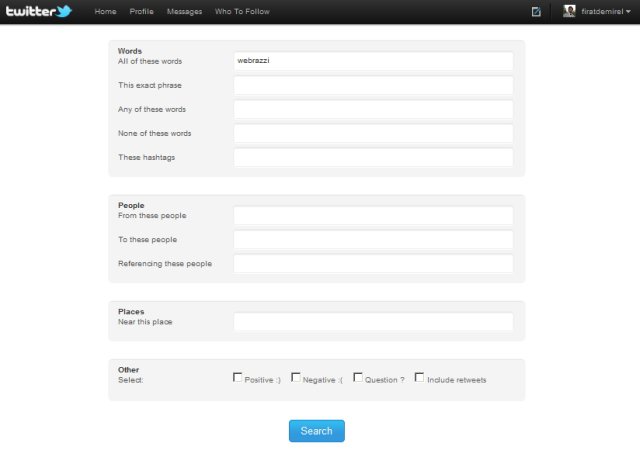Toggle Include retweets checkbox
Viewport: 640px width, 450px height.
click(x=419, y=378)
